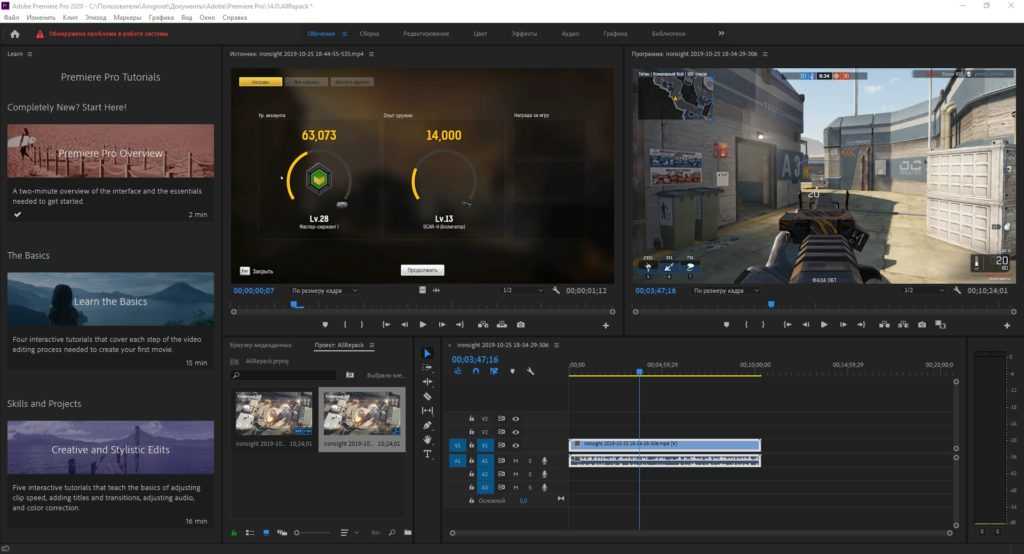Screen dimensions: 1024x554
Task: Open Source monitor panel menu
Action: [x=372, y=54]
